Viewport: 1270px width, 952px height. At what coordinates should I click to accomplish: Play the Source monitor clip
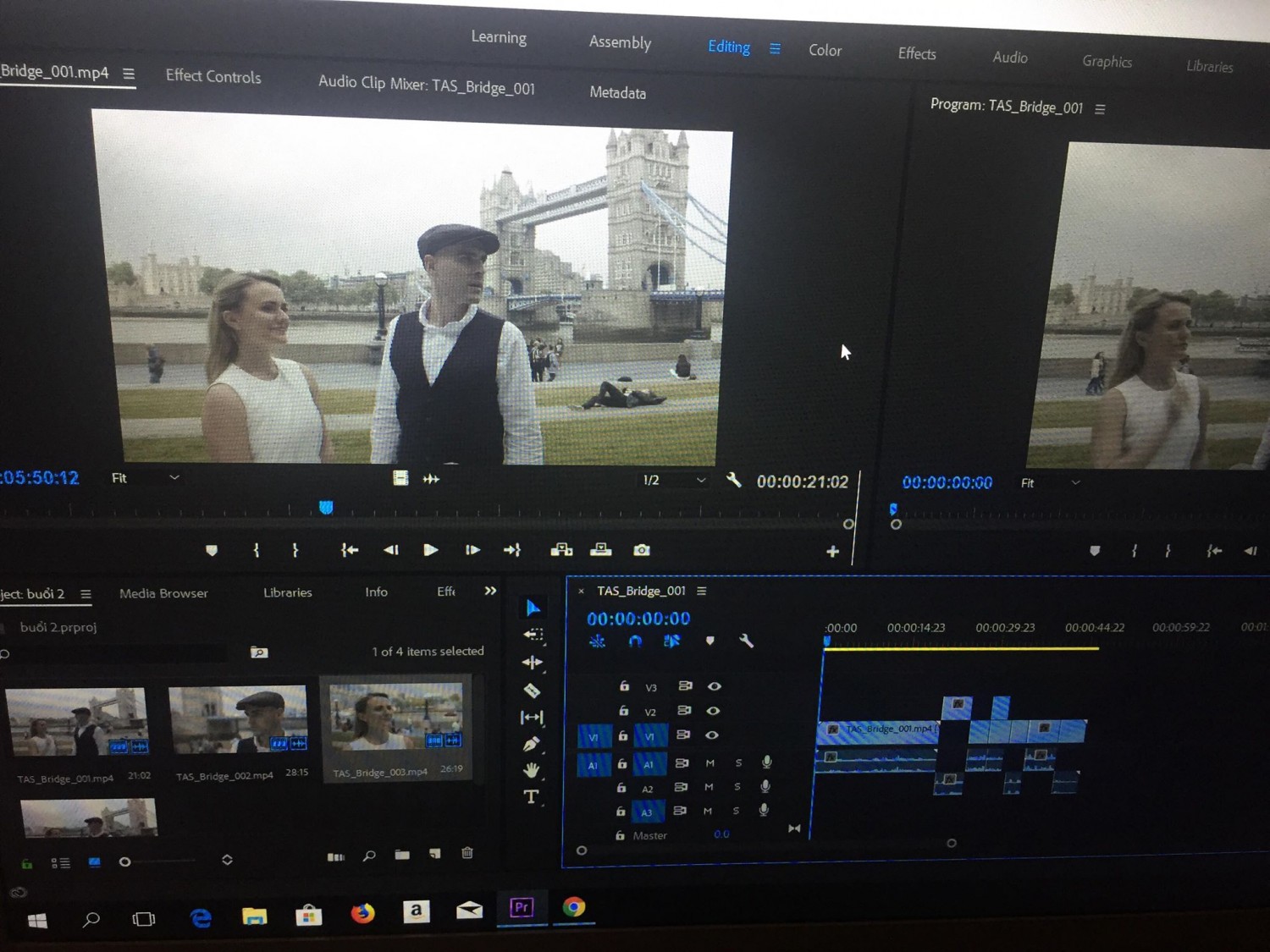pyautogui.click(x=430, y=550)
